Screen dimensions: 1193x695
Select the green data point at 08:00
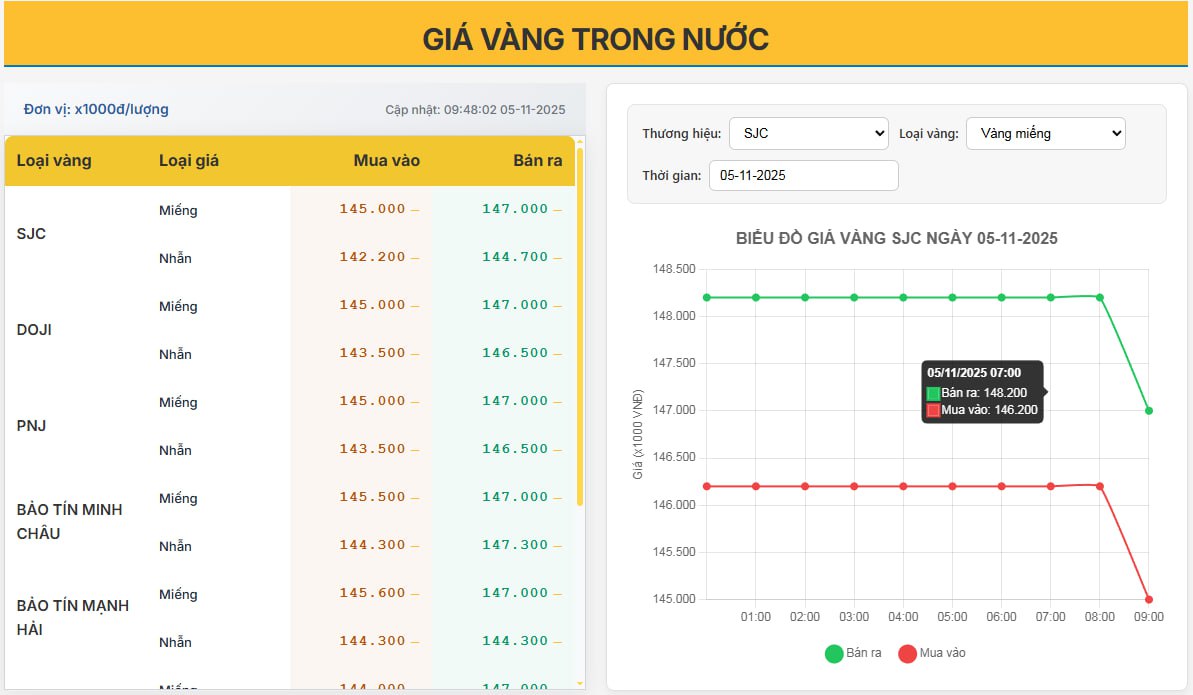pyautogui.click(x=1099, y=297)
